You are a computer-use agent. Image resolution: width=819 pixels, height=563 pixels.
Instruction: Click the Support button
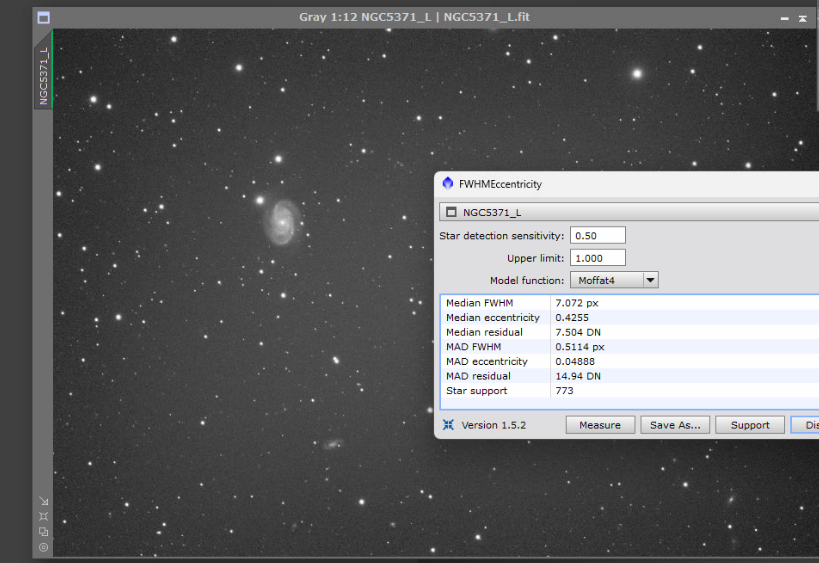tap(750, 425)
